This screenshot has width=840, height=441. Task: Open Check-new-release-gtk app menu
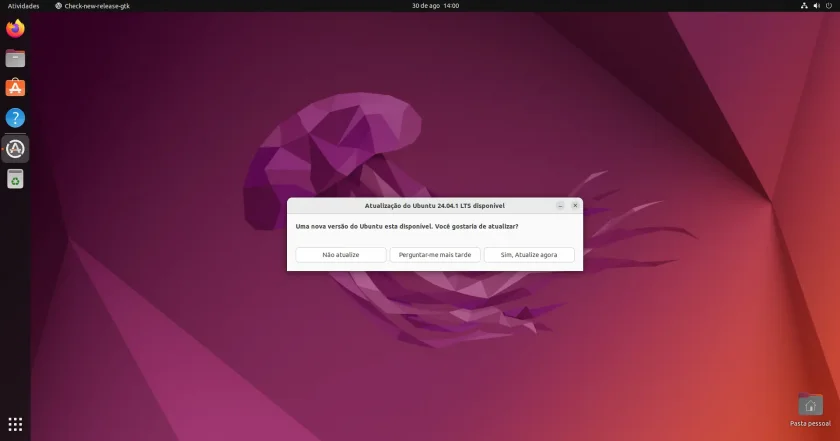[92, 6]
